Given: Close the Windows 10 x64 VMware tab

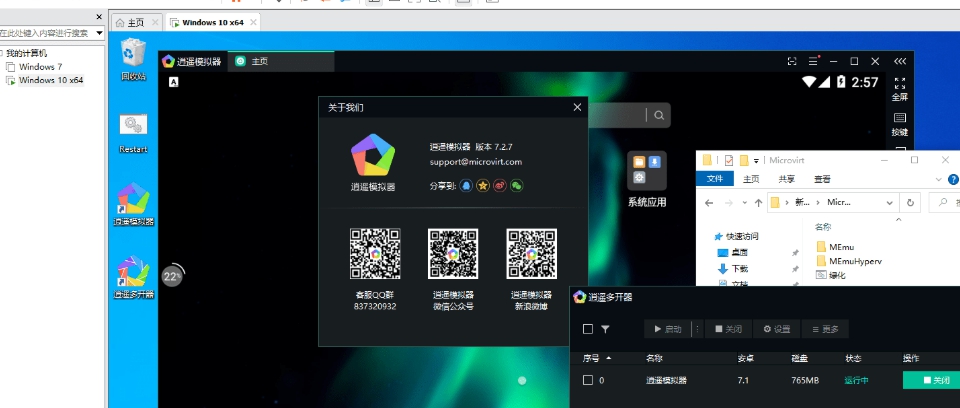Looking at the screenshot, I should click(x=252, y=23).
